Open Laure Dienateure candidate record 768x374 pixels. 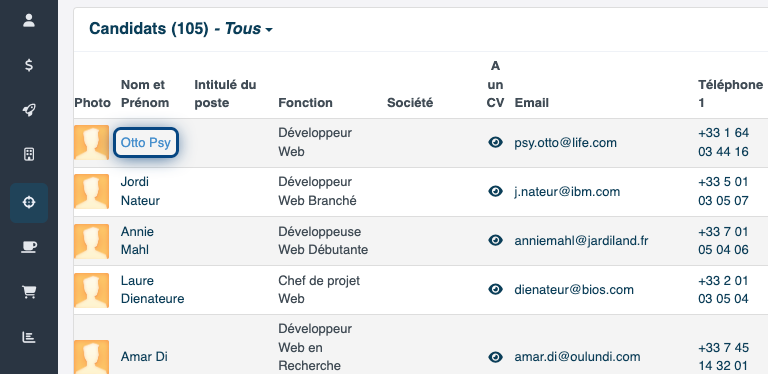[x=152, y=289]
